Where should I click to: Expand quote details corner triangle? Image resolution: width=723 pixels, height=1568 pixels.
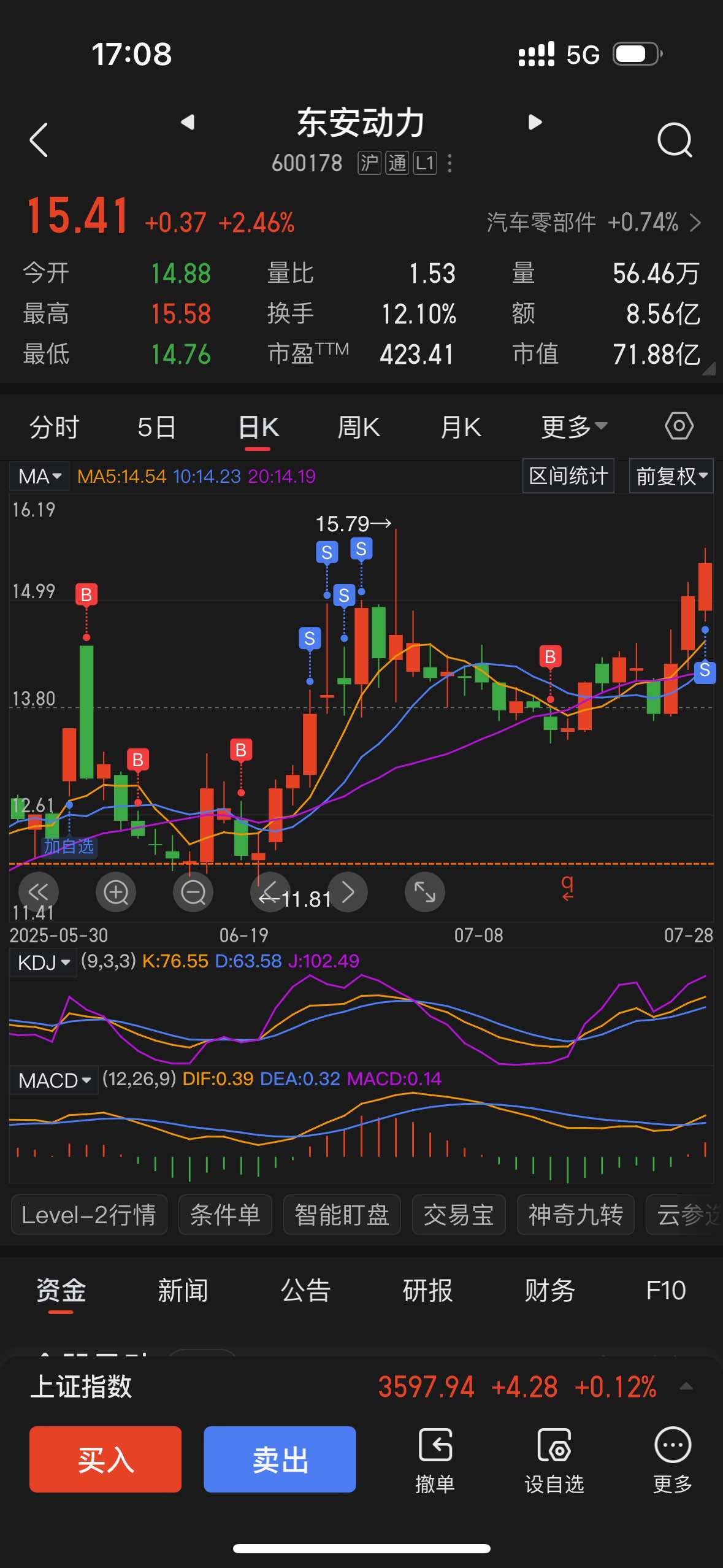(x=708, y=368)
